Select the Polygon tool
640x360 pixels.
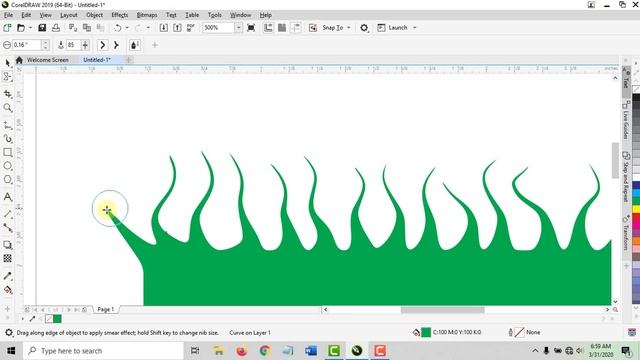click(7, 180)
